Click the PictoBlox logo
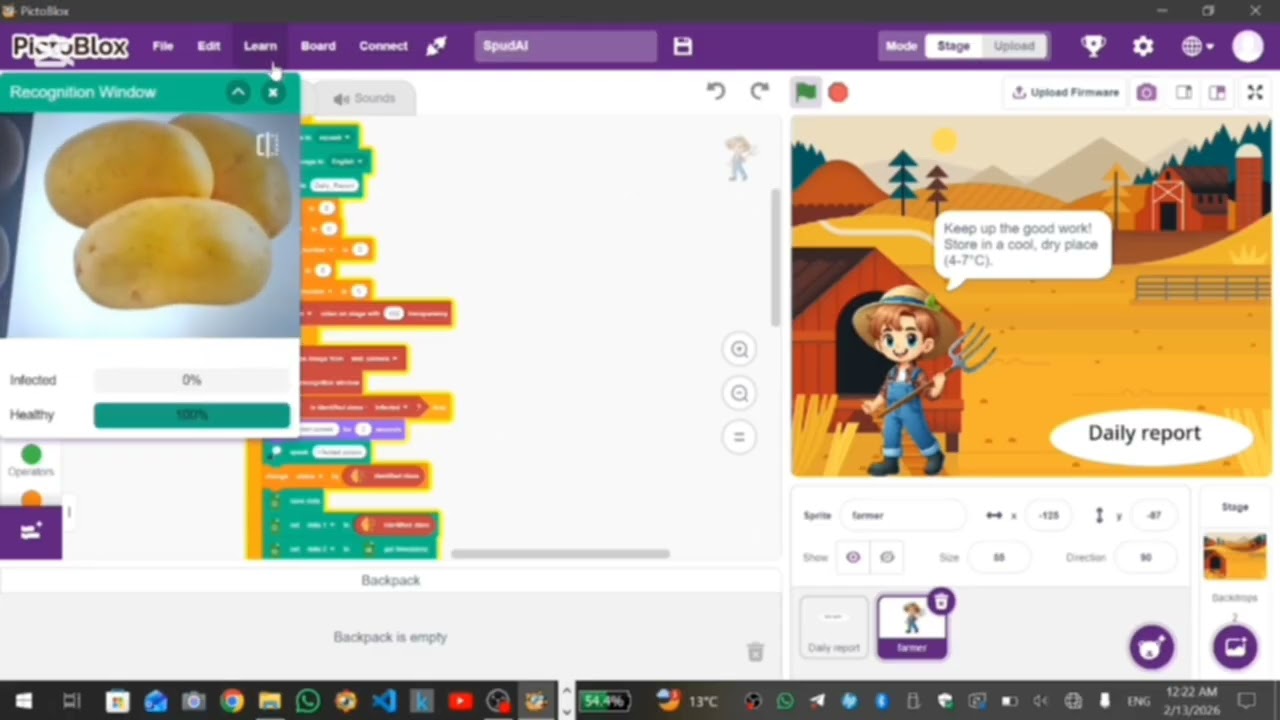The height and width of the screenshot is (720, 1280). point(70,46)
